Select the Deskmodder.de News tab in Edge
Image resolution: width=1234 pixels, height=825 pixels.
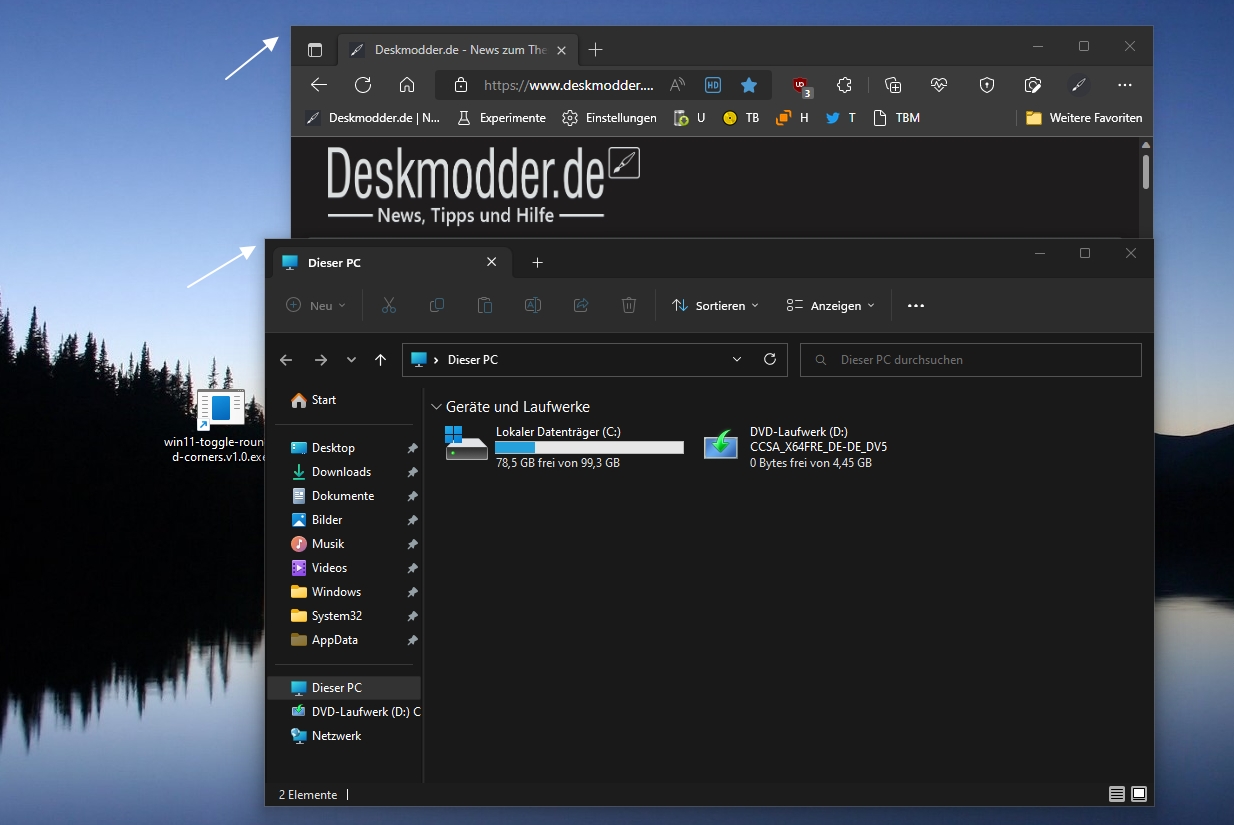point(459,49)
